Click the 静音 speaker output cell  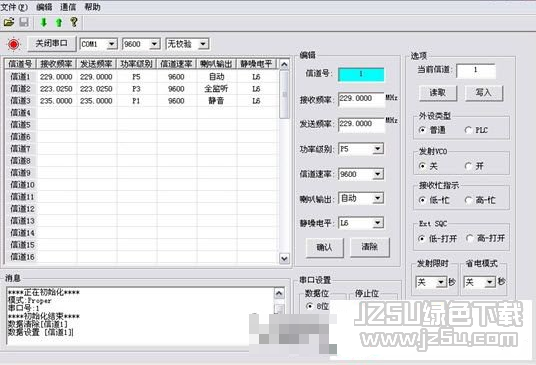[x=216, y=101]
